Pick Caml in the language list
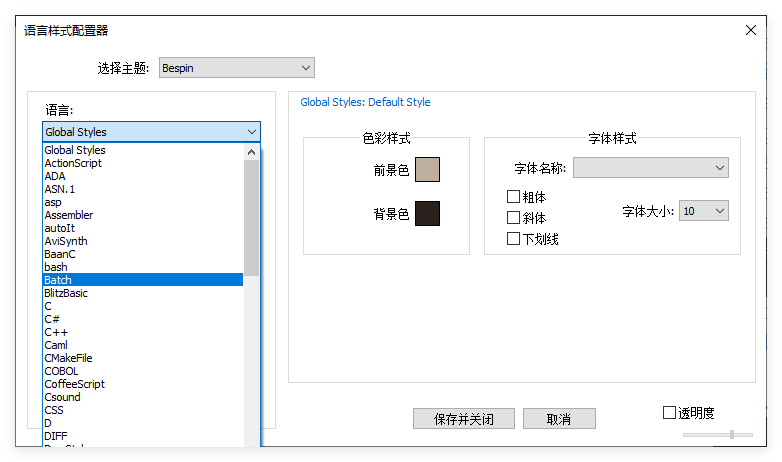 point(143,345)
